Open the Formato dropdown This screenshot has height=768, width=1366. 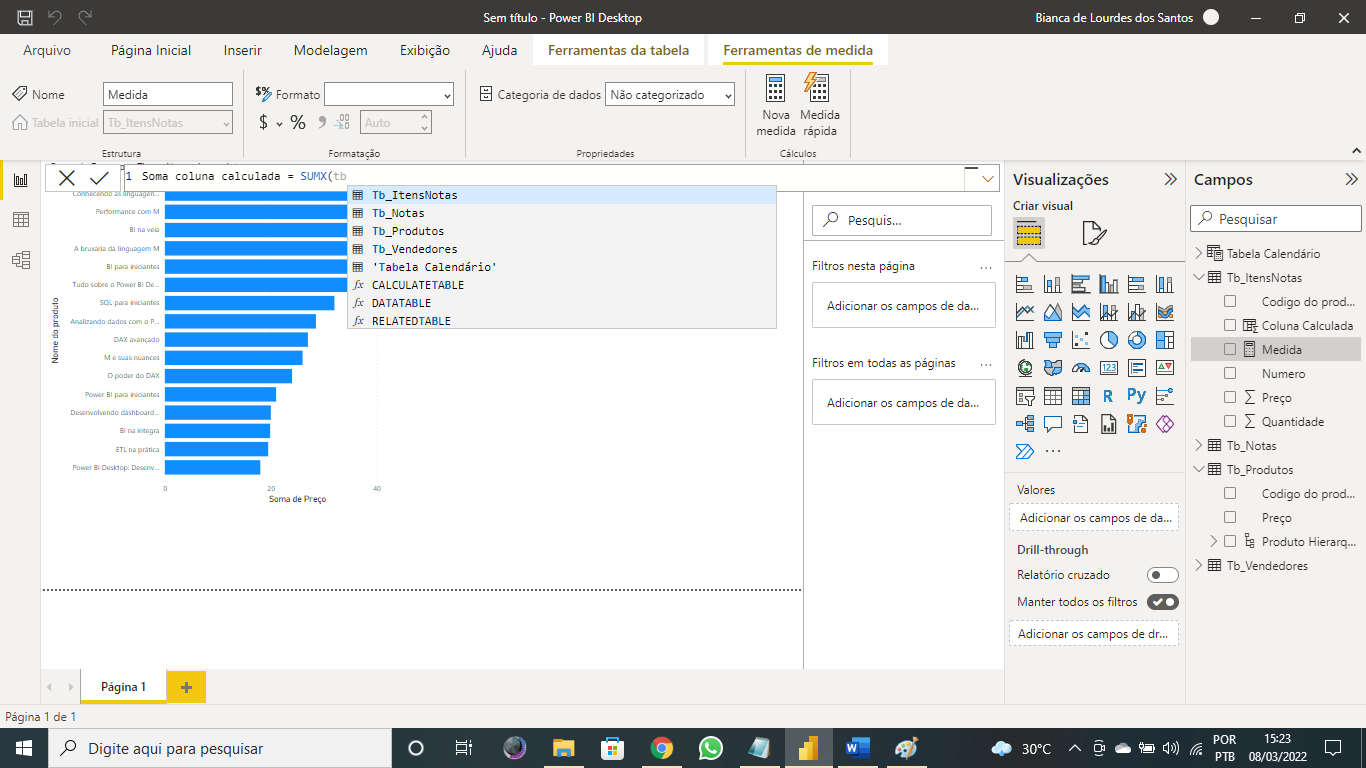click(389, 94)
